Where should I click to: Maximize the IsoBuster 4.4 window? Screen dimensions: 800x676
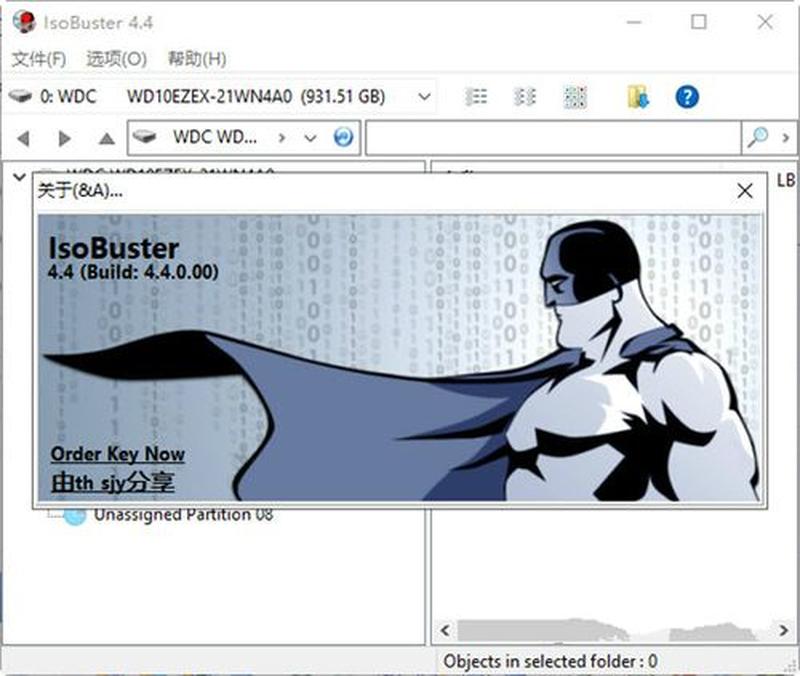698,22
